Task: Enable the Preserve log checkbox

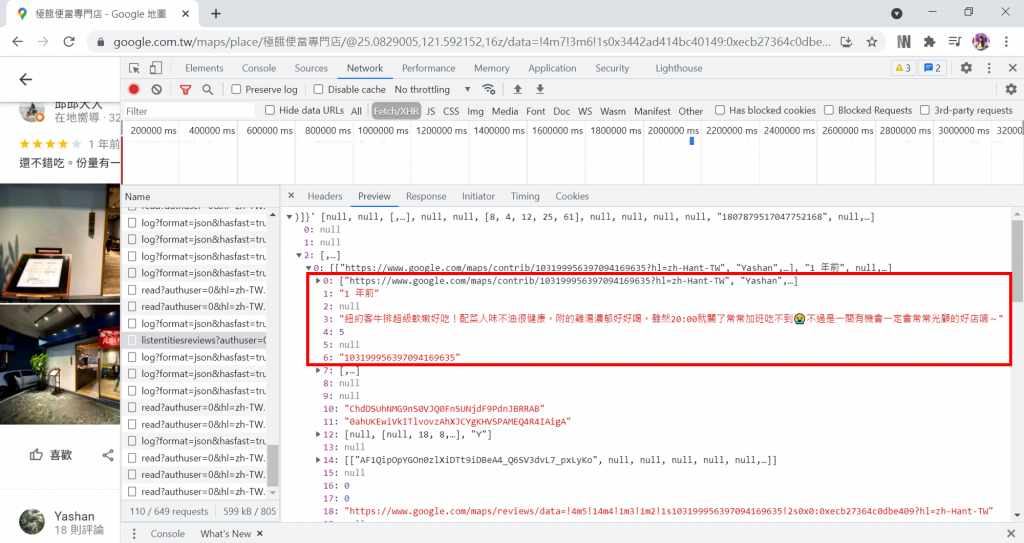Action: tap(236, 89)
